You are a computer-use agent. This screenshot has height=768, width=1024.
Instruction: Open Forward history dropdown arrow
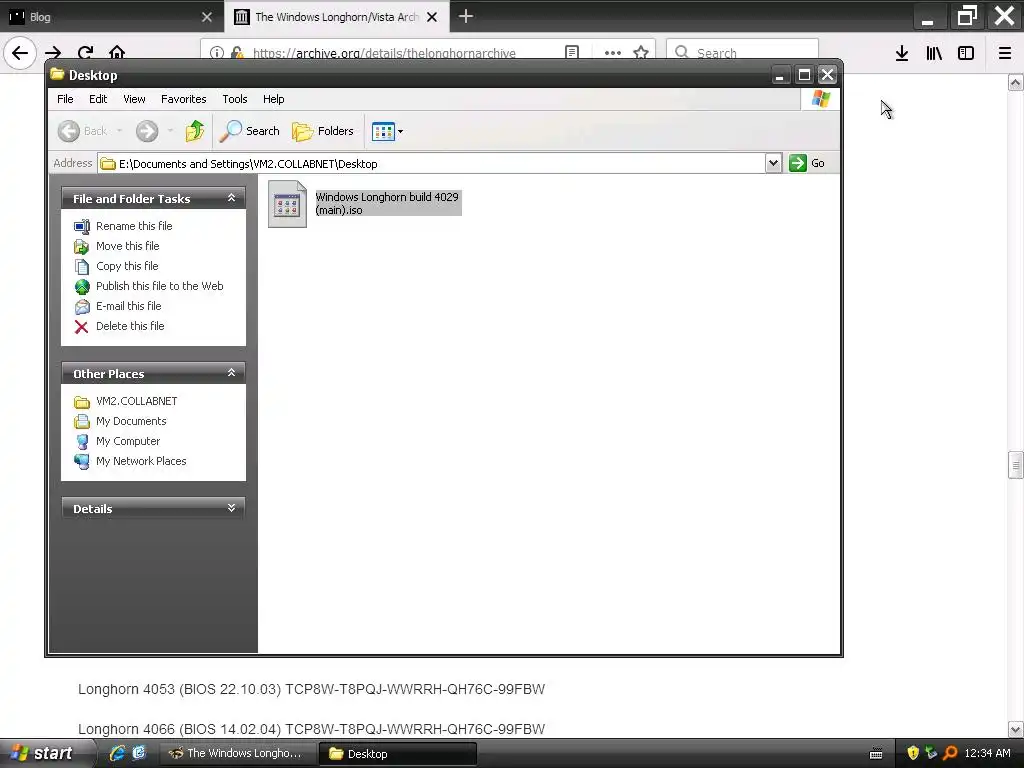[170, 131]
